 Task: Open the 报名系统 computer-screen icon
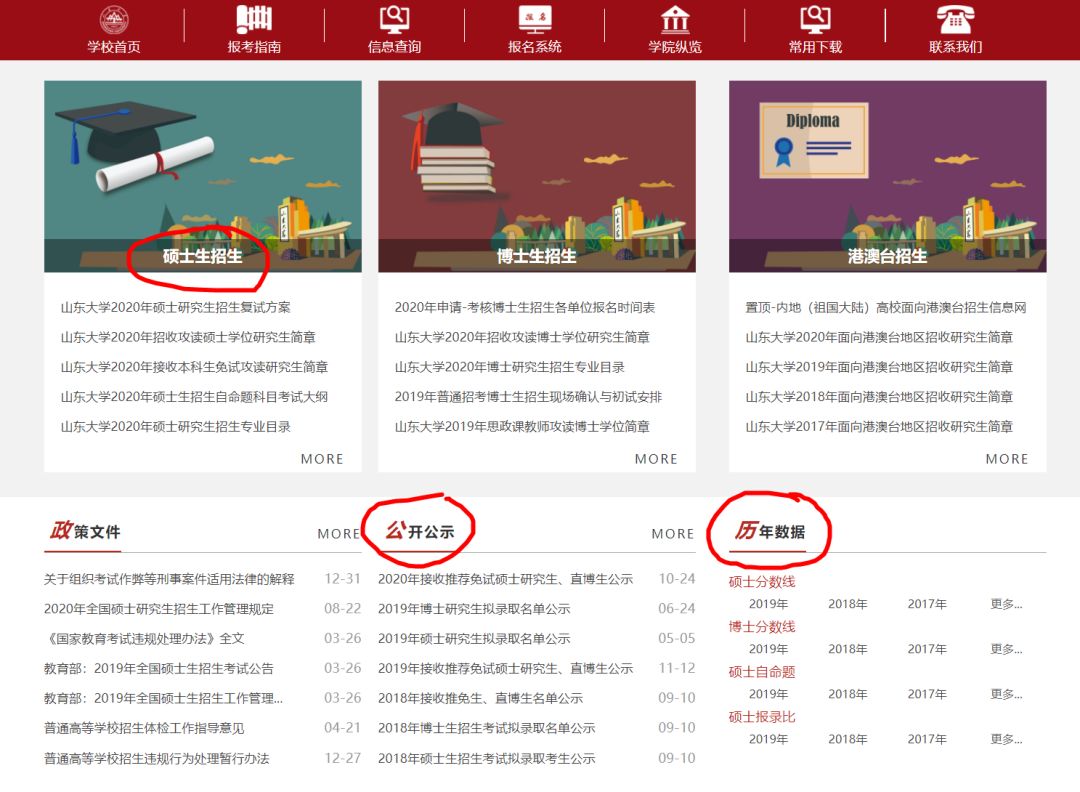(x=535, y=17)
